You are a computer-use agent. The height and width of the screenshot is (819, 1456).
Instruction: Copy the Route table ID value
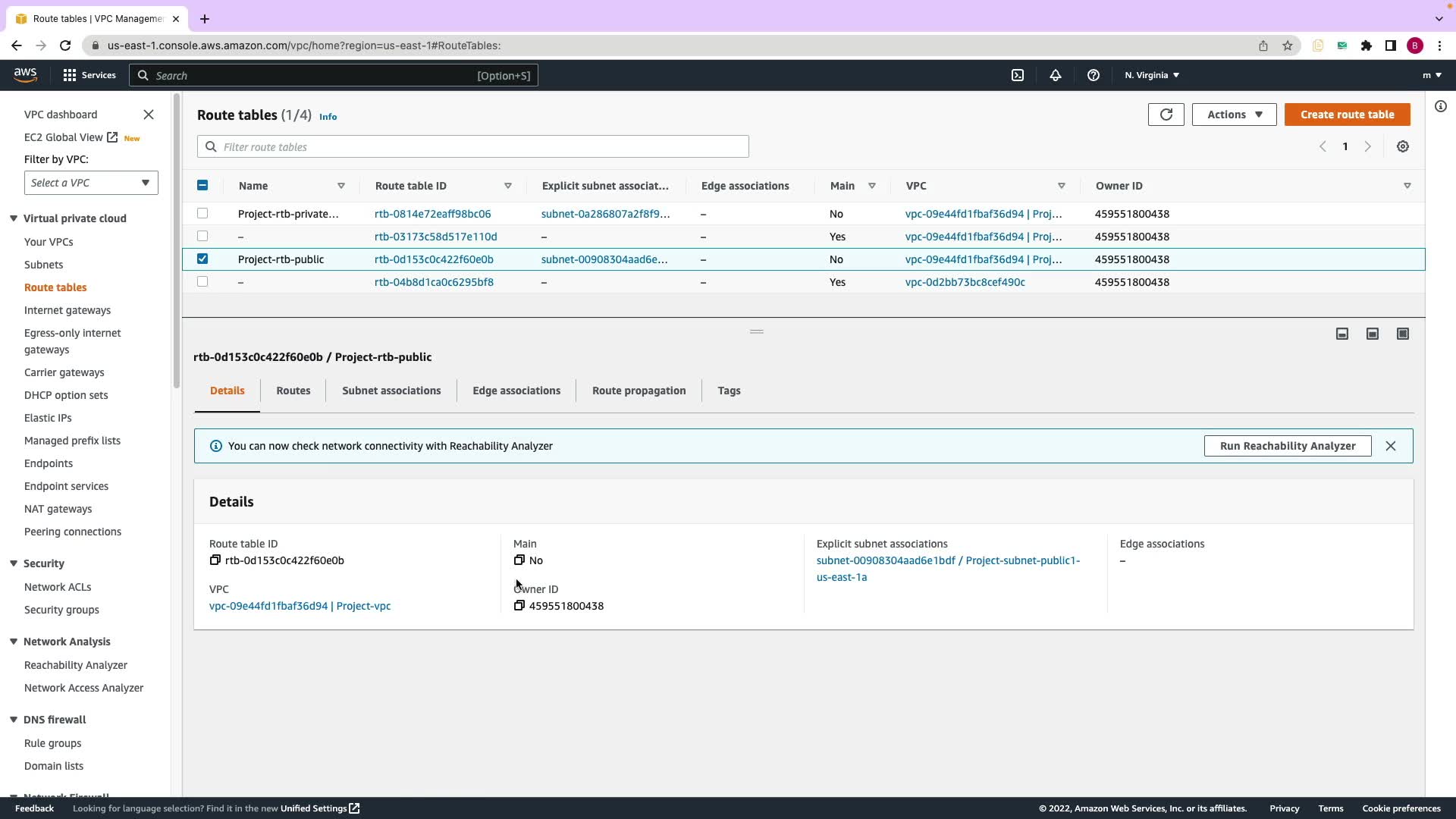[x=215, y=560]
